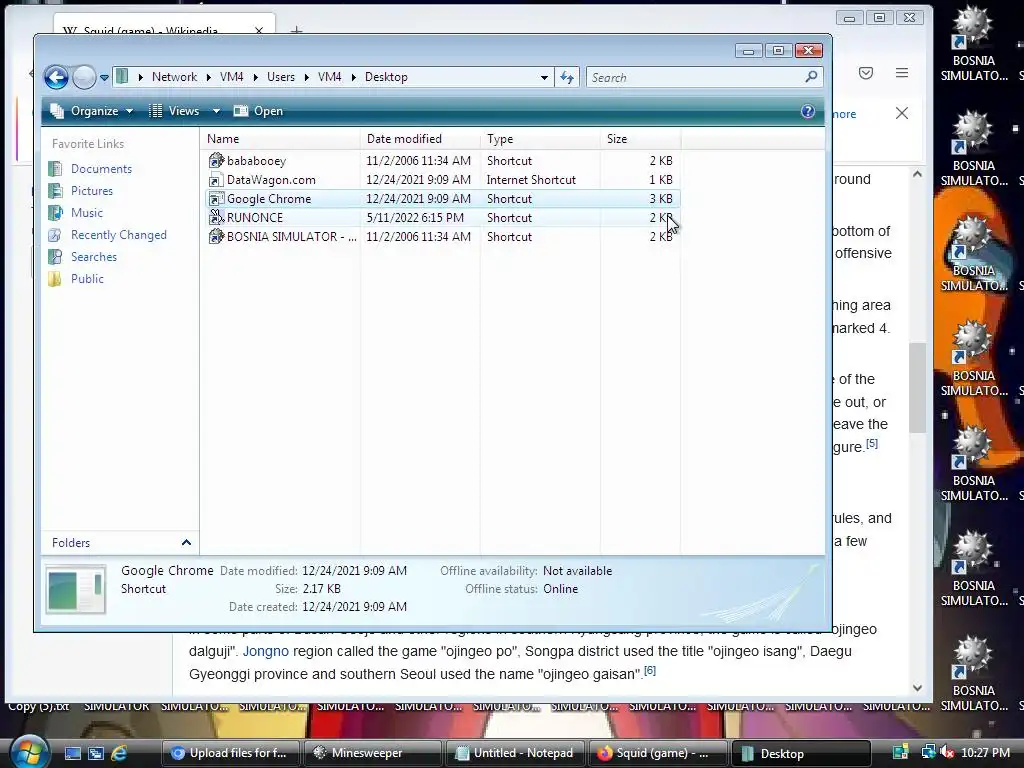Click the Users breadcrumb in address bar
Screen dimensions: 1024x768
tap(281, 77)
